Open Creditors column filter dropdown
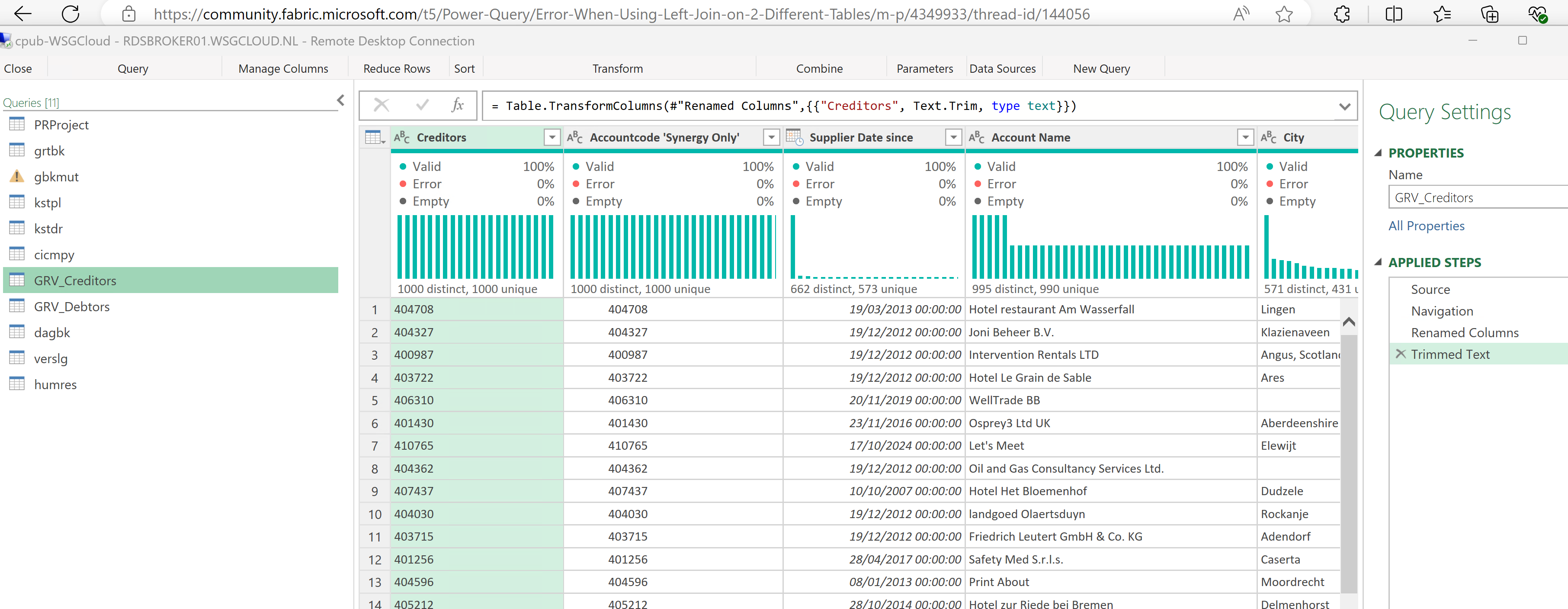Image resolution: width=1568 pixels, height=609 pixels. [552, 138]
